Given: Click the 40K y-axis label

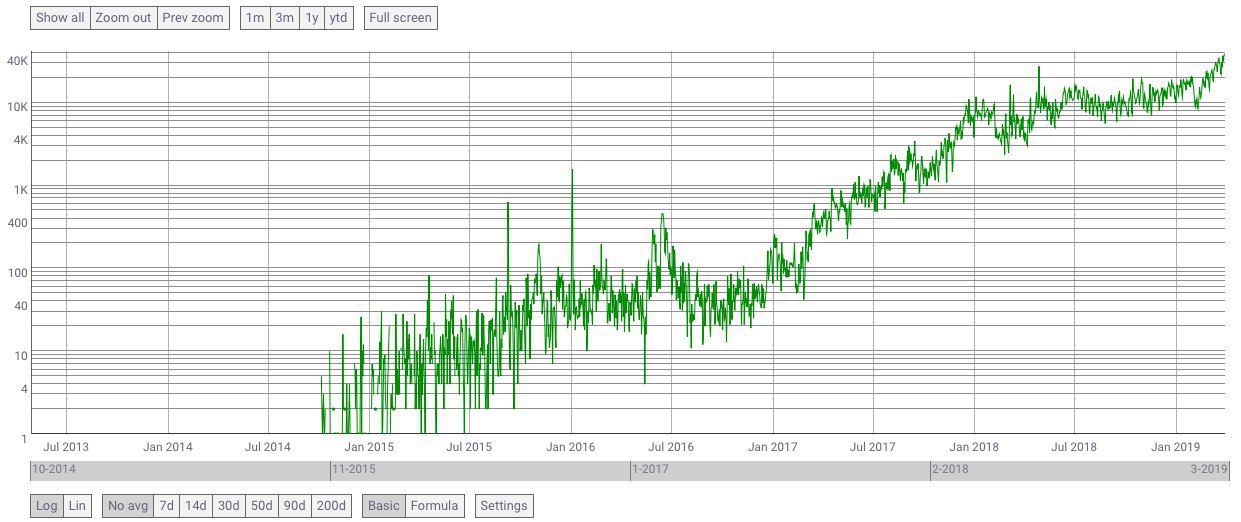Looking at the screenshot, I should [x=18, y=61].
